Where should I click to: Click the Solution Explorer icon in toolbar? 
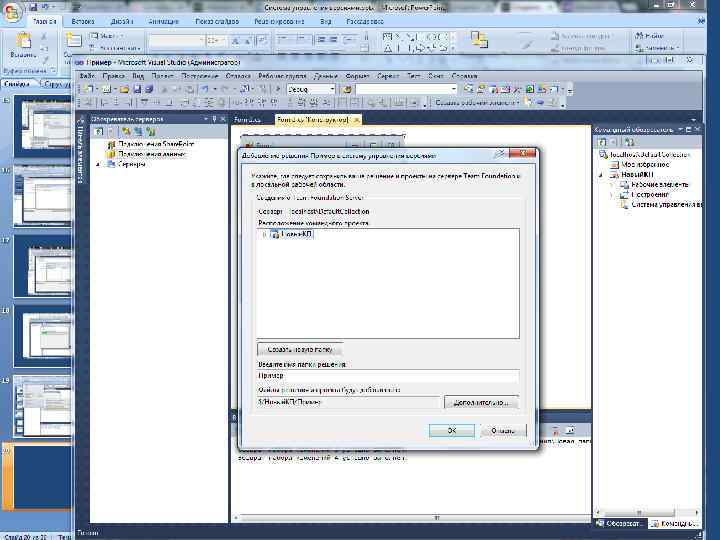(x=468, y=90)
